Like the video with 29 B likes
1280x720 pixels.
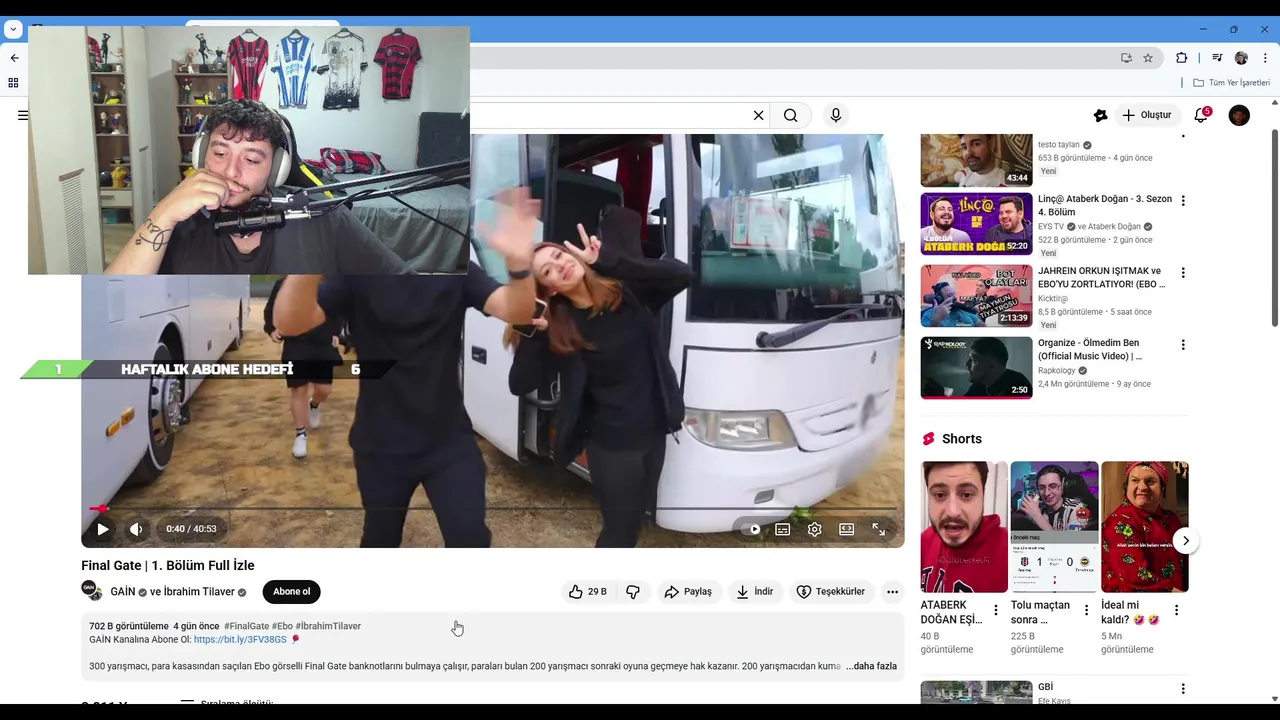tap(588, 592)
